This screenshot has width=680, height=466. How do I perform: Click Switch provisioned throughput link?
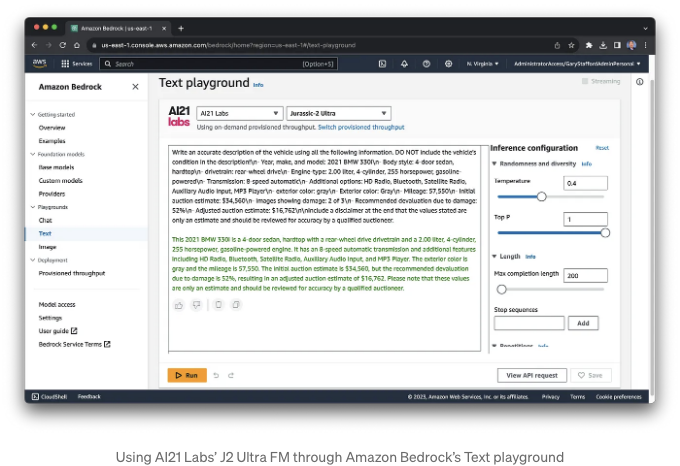point(361,127)
